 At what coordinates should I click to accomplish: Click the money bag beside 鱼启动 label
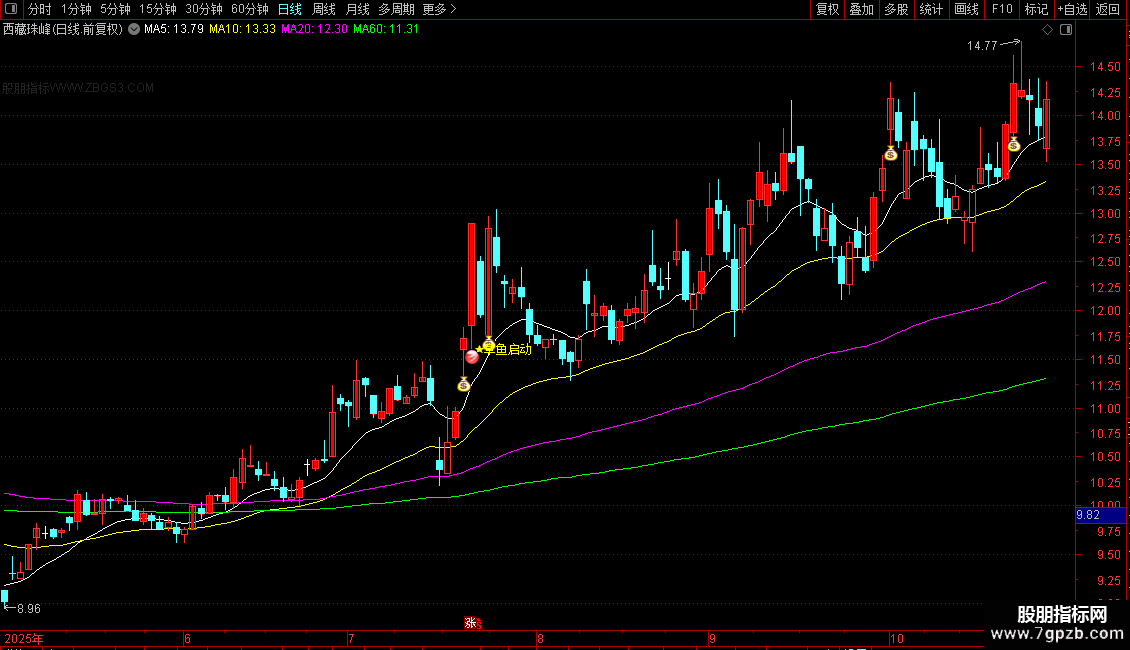pyautogui.click(x=489, y=345)
